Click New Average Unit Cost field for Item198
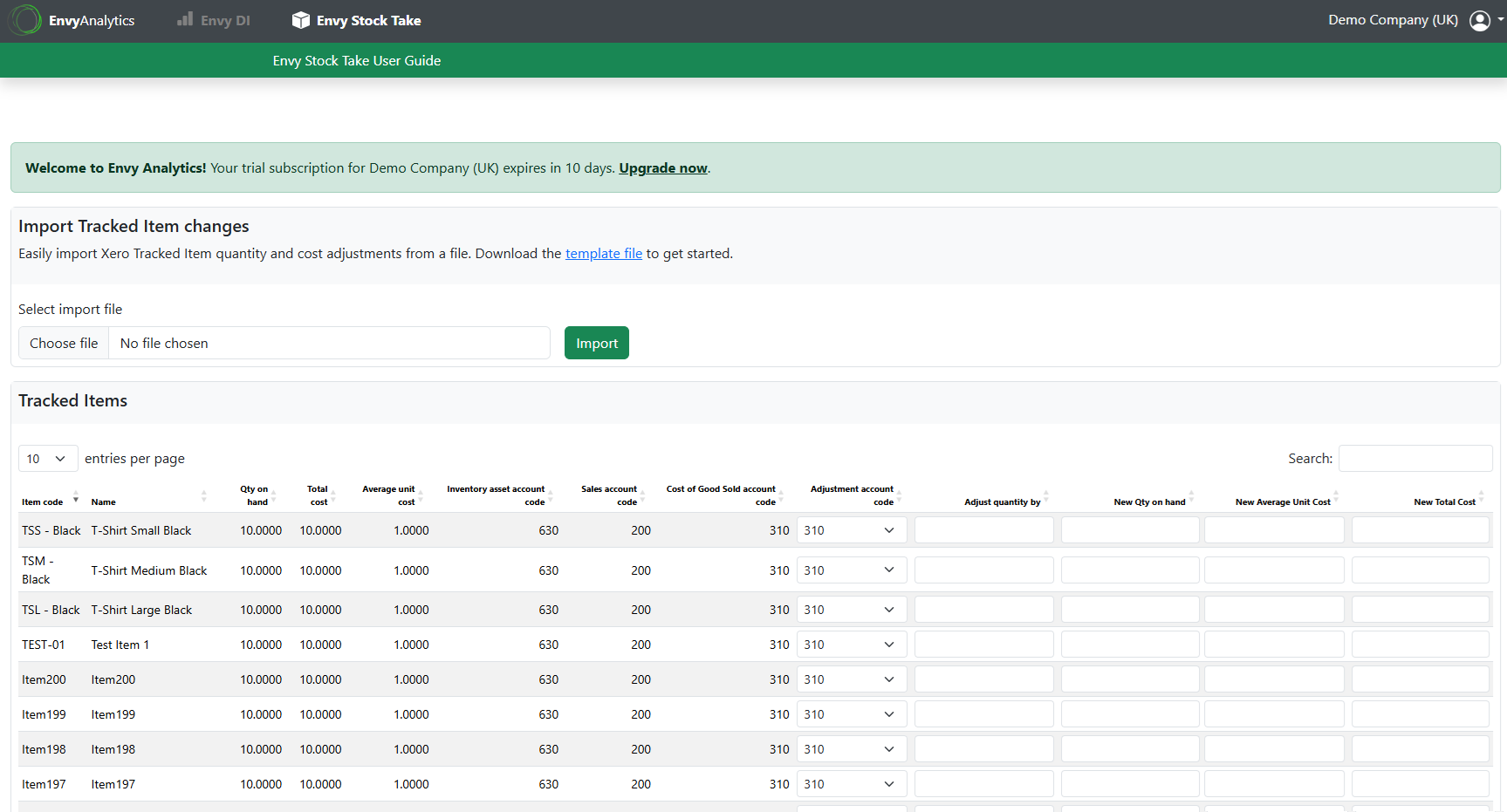The image size is (1507, 812). click(1274, 749)
